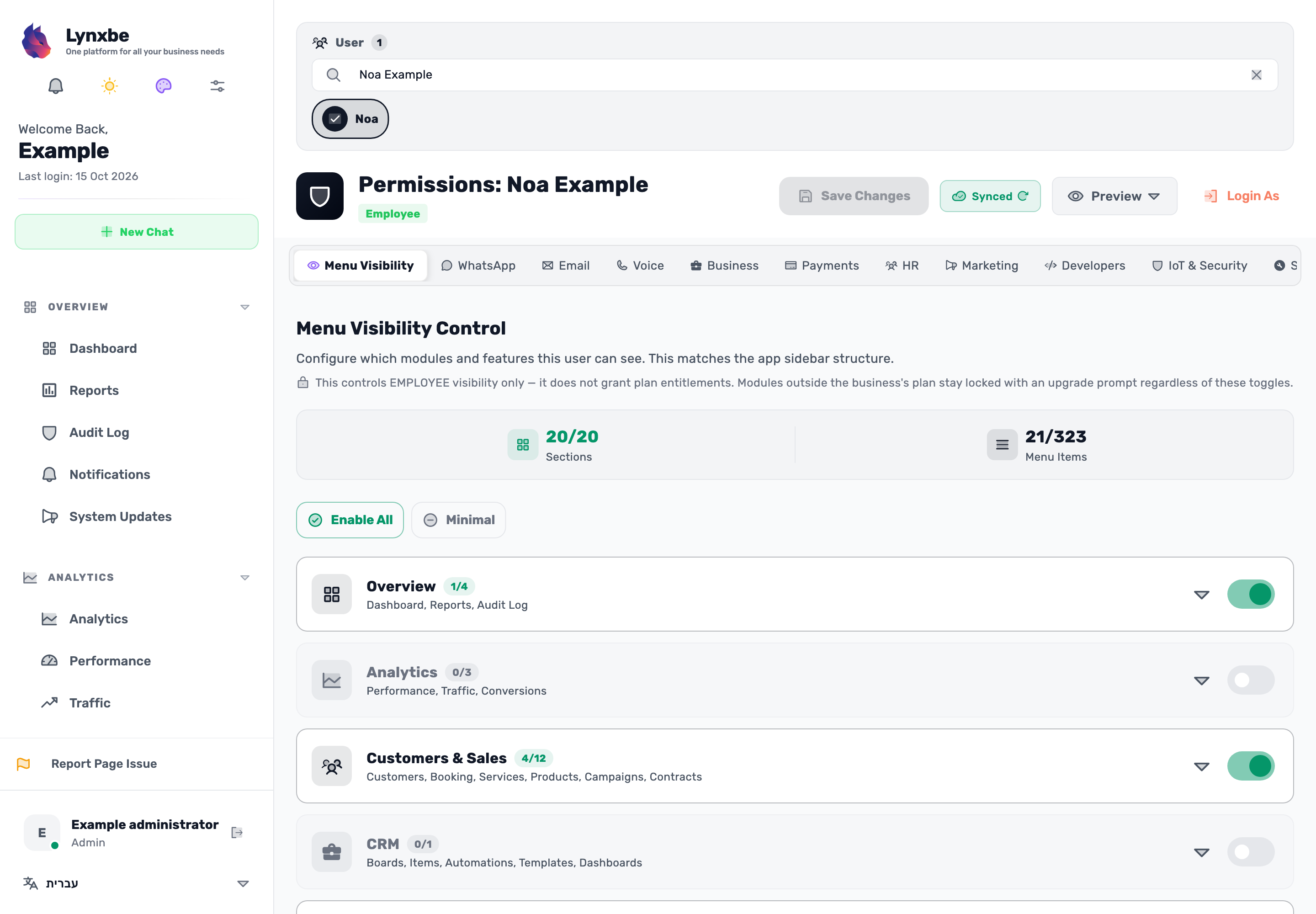
Task: Open the sliders settings icon
Action: [x=218, y=86]
